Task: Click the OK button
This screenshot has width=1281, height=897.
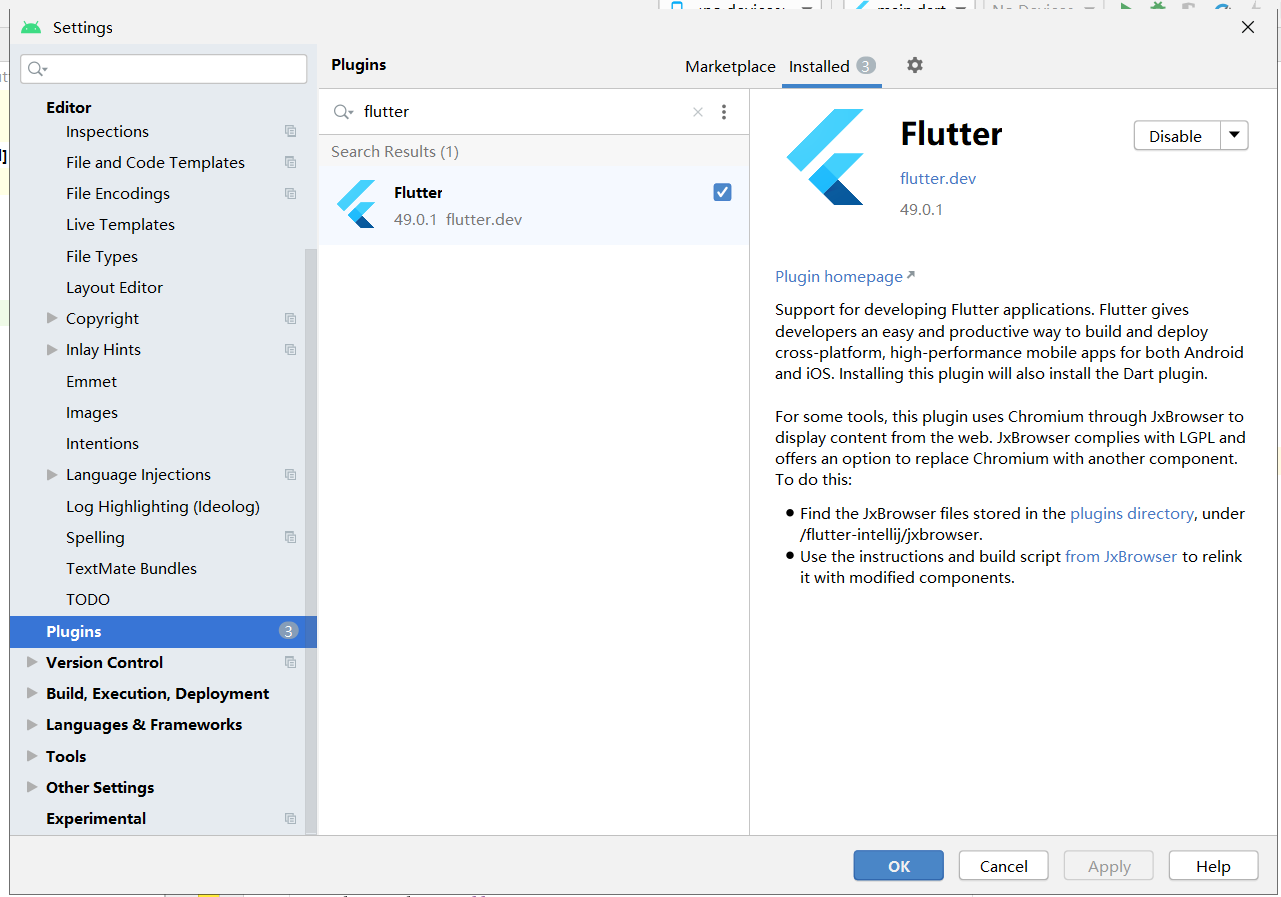Action: click(x=898, y=866)
